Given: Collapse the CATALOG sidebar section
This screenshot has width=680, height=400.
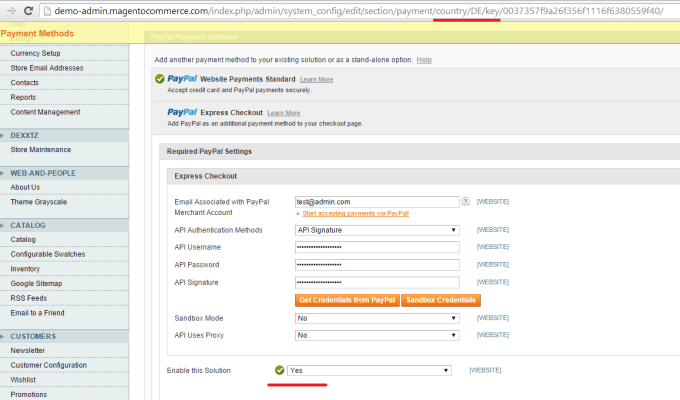Looking at the screenshot, I should coord(64,225).
